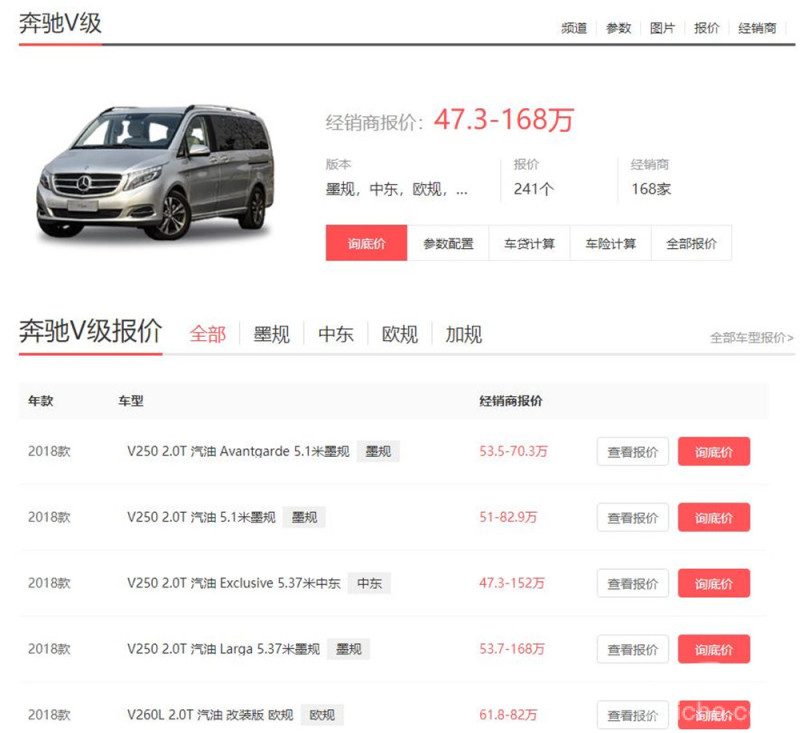Select the 全部 price tab
This screenshot has width=800, height=733.
[x=208, y=334]
